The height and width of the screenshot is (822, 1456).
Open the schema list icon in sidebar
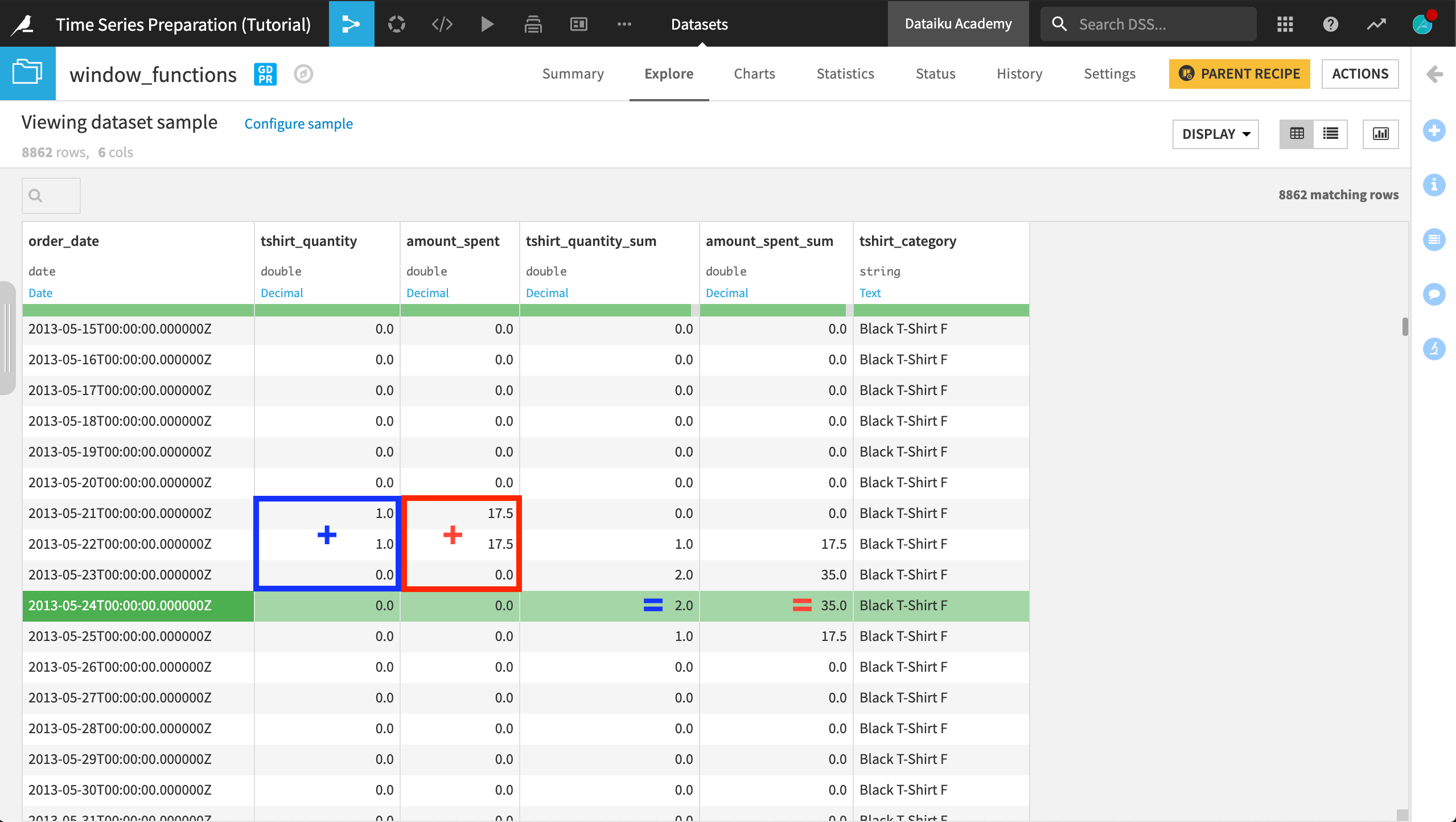(x=1434, y=239)
